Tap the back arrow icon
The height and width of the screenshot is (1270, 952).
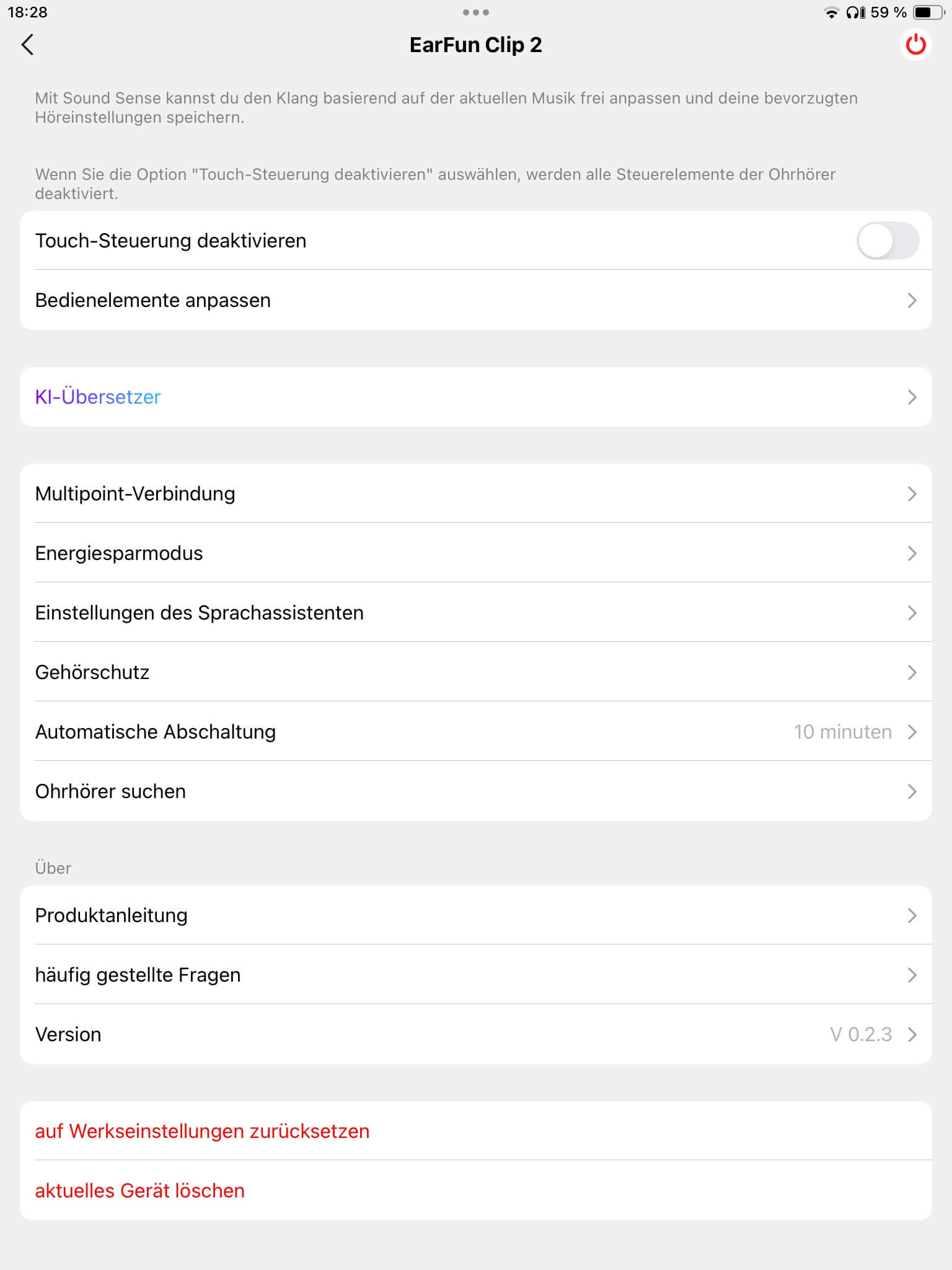pos(27,45)
